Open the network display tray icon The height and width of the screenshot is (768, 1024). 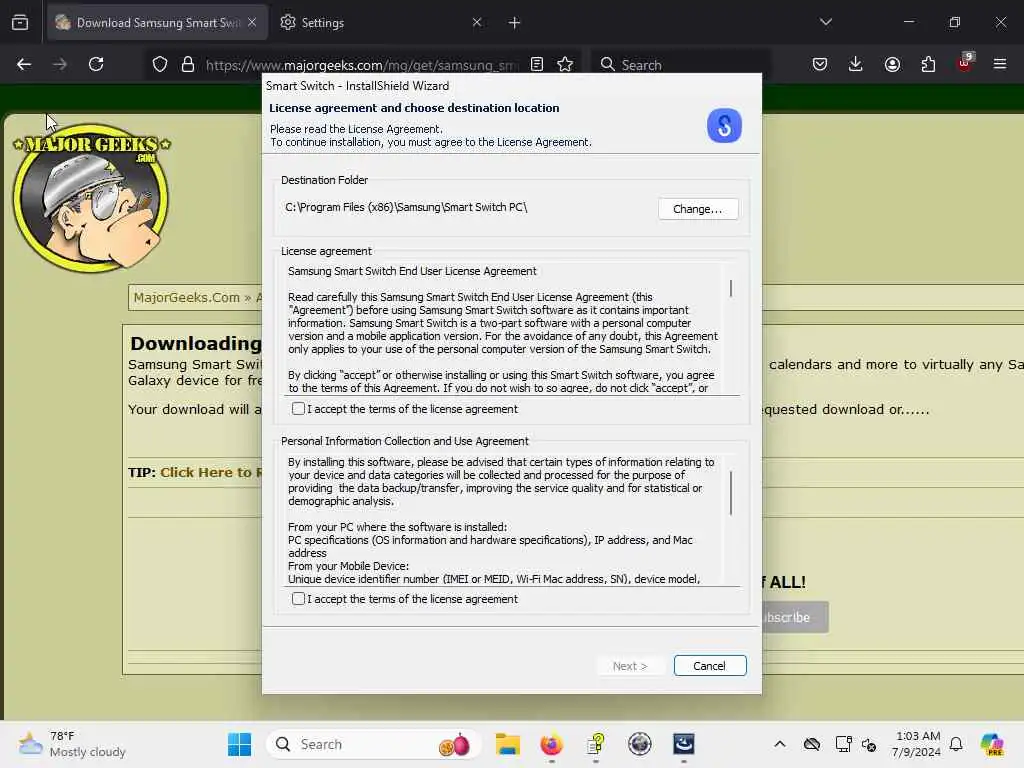click(x=843, y=744)
